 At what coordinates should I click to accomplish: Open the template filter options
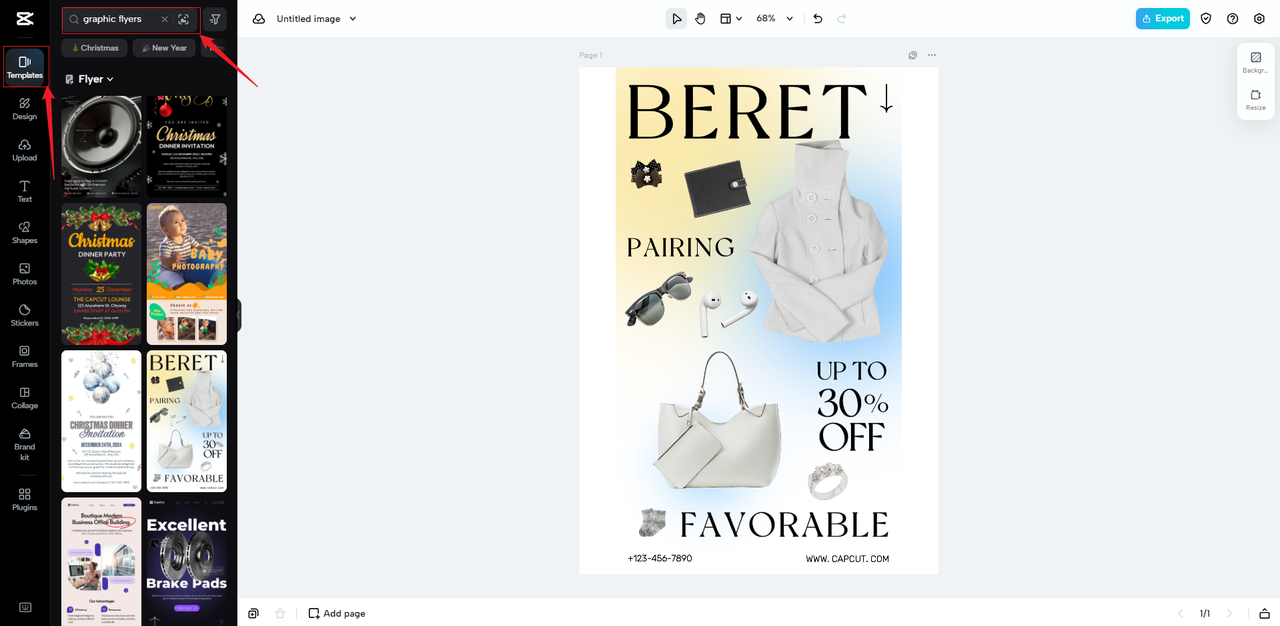point(215,19)
